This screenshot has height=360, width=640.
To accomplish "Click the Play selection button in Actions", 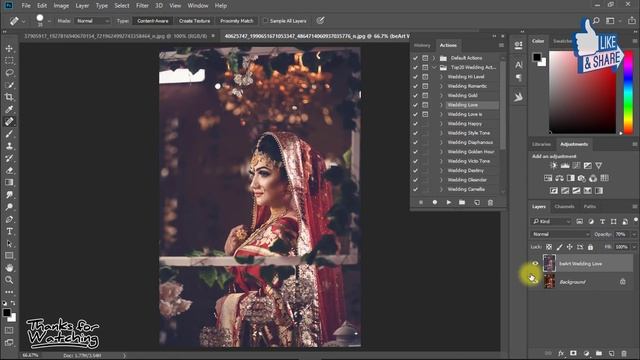I will 449,202.
